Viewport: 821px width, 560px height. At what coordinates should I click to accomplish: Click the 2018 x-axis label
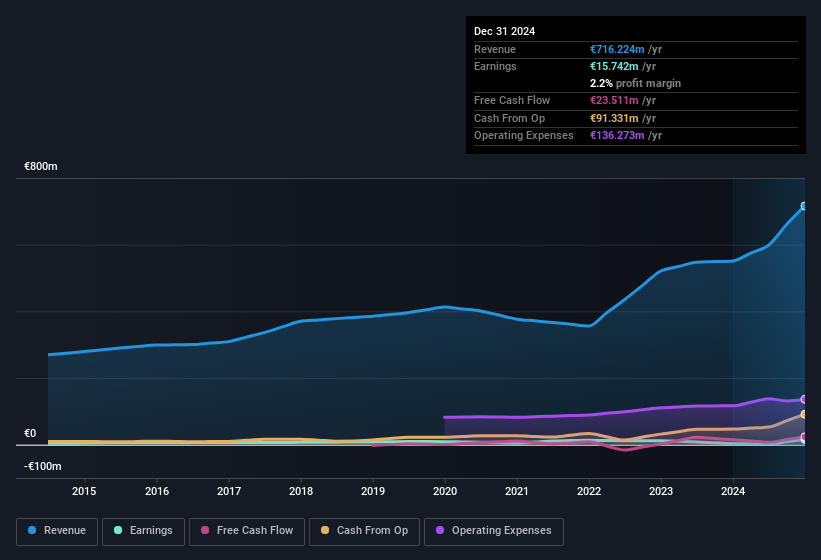(301, 491)
